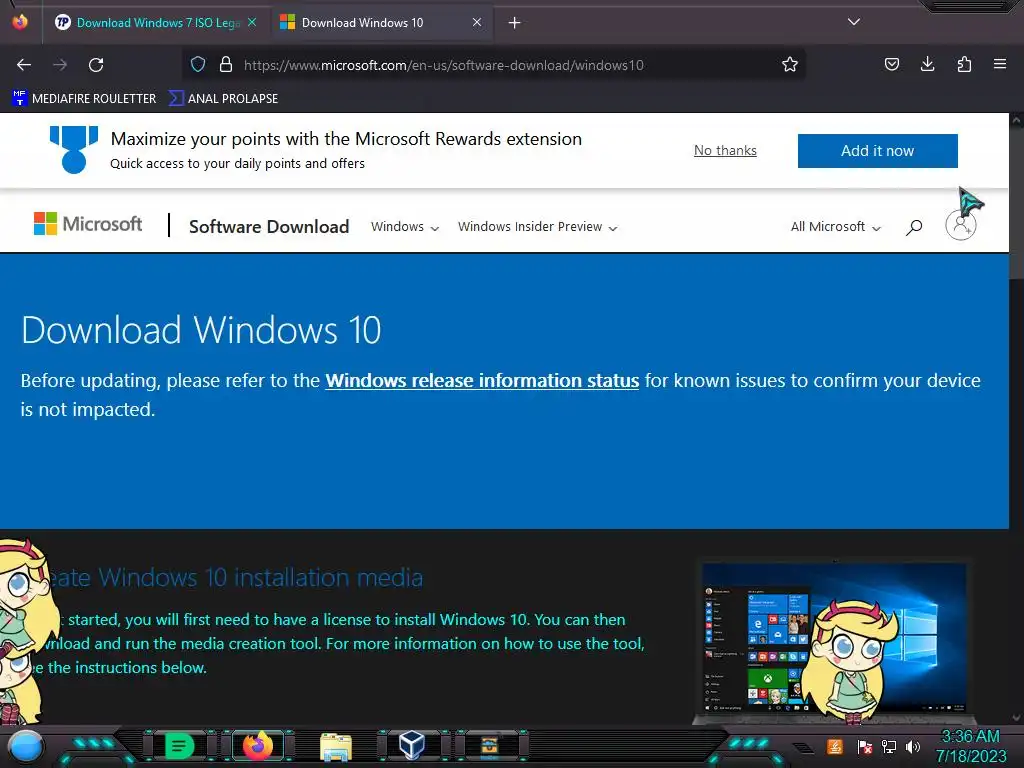Click the page vertical scrollbar
This screenshot has width=1024, height=768.
pyautogui.click(x=1016, y=418)
